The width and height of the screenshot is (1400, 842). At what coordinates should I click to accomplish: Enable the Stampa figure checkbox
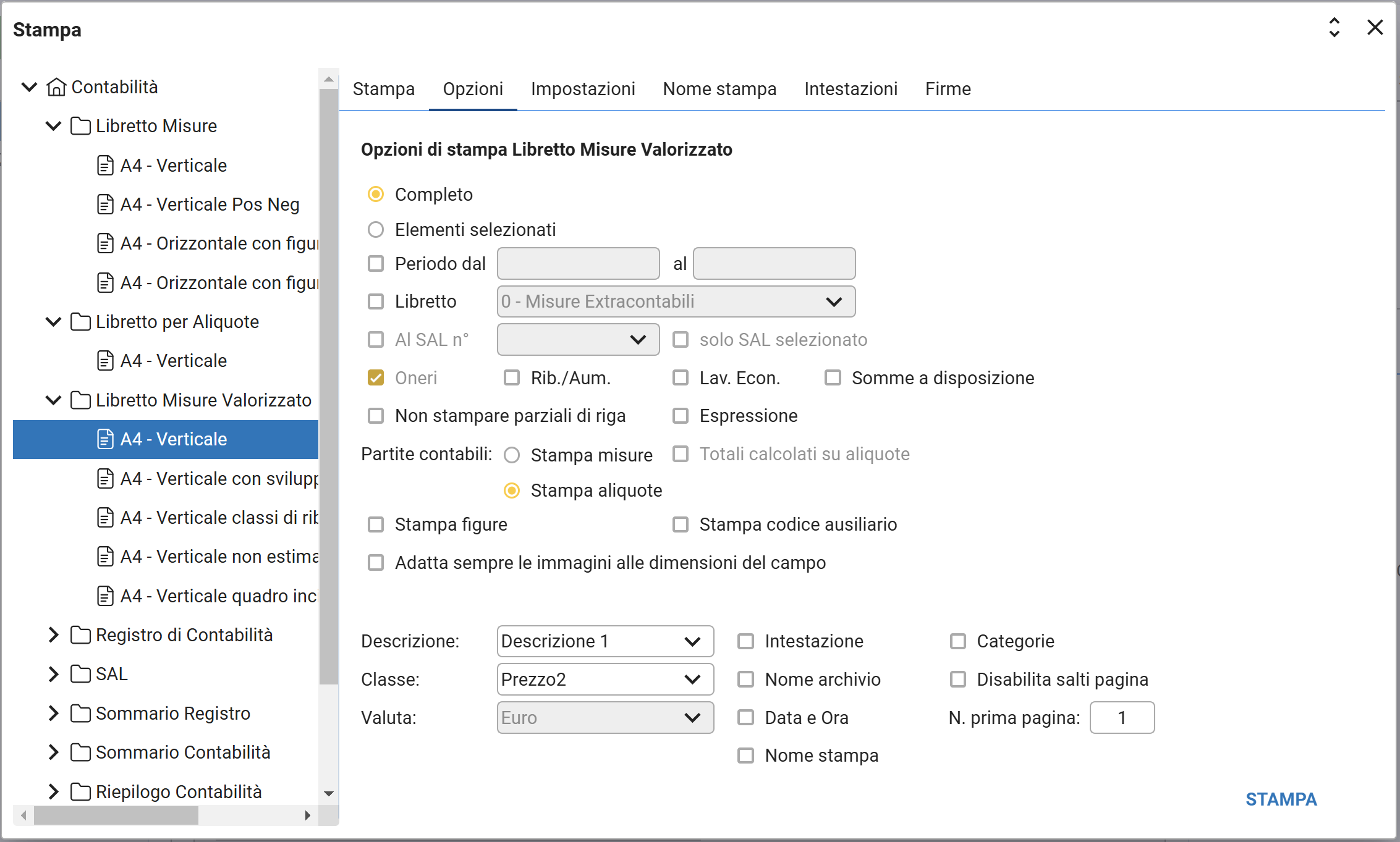pyautogui.click(x=376, y=524)
